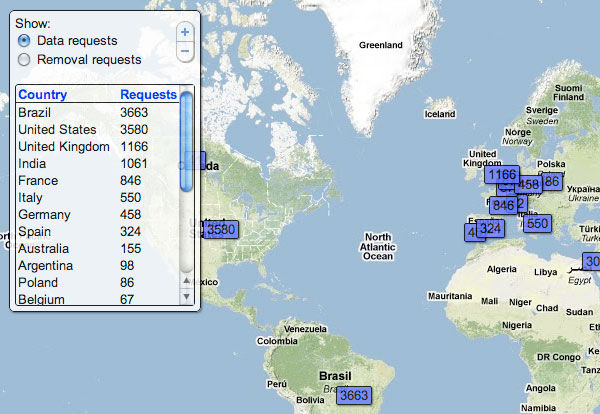Click the Brasil country label on map

tap(335, 376)
